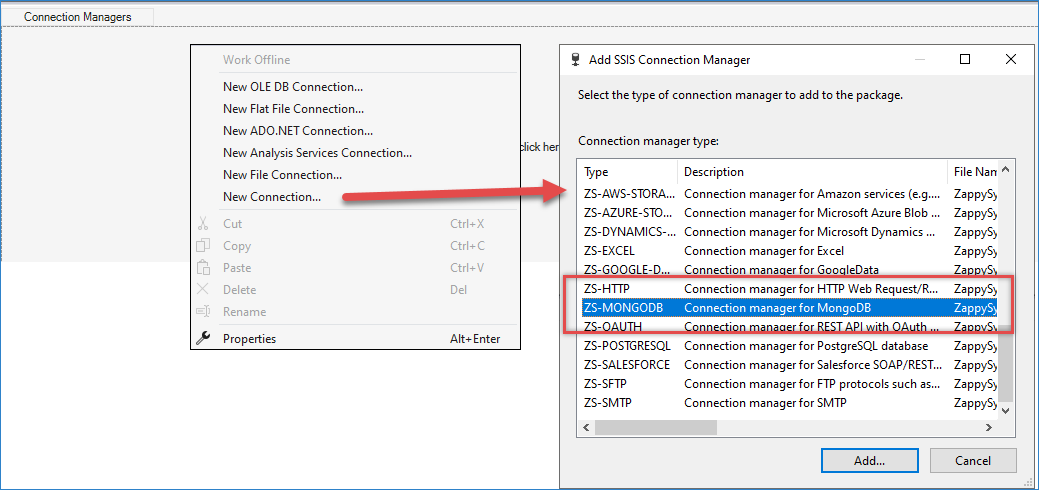Select the ZS-SMTP connection type
The height and width of the screenshot is (490, 1039).
pos(788,402)
